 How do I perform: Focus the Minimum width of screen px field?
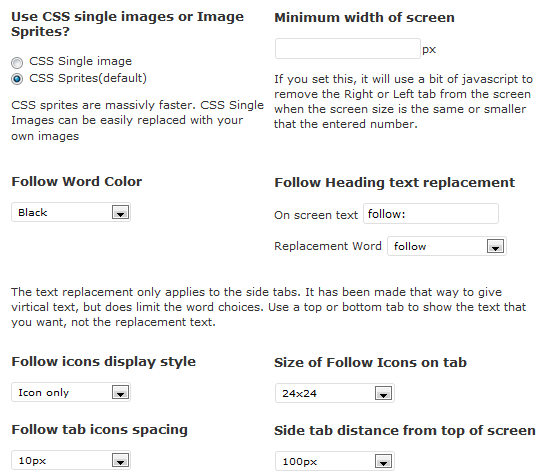(x=348, y=49)
